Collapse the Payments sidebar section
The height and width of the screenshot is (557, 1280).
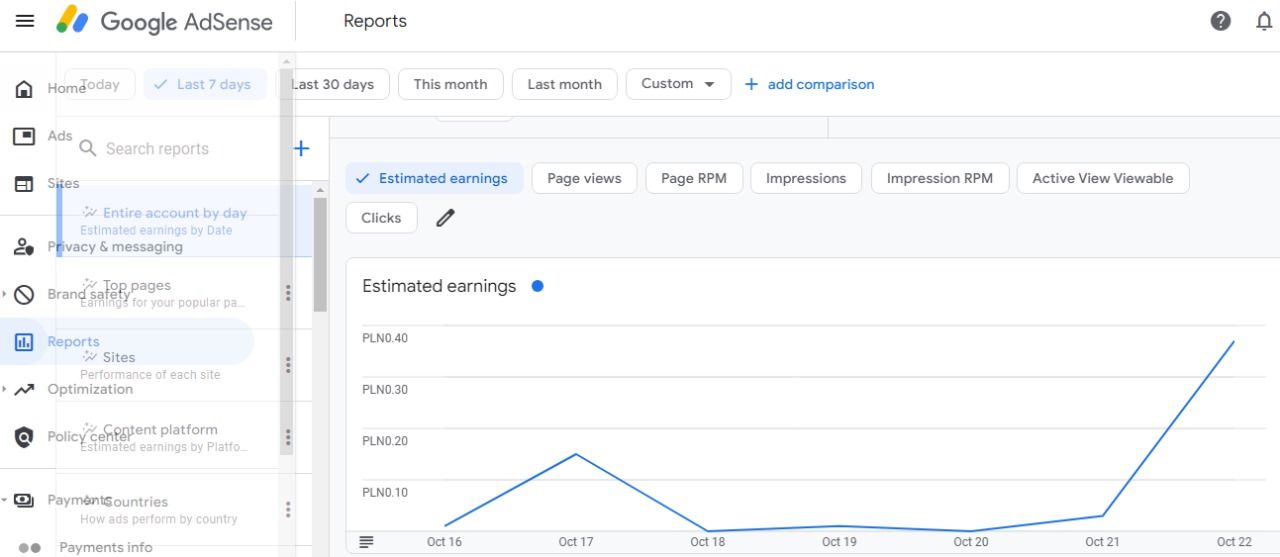4,500
